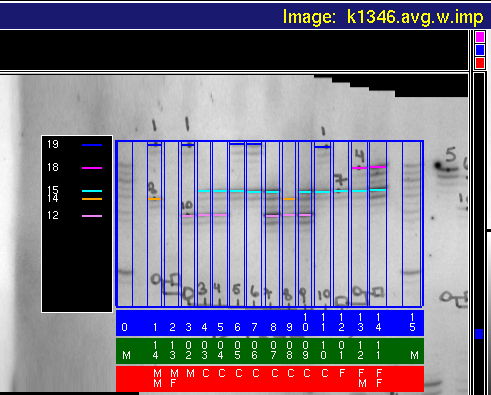Click lane number 8 in blue row

click(x=273, y=327)
